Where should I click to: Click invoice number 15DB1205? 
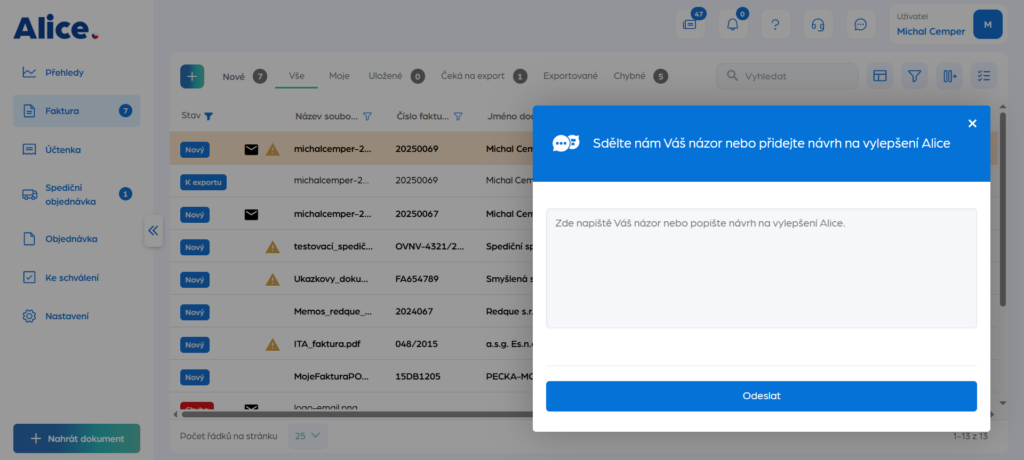(x=417, y=377)
